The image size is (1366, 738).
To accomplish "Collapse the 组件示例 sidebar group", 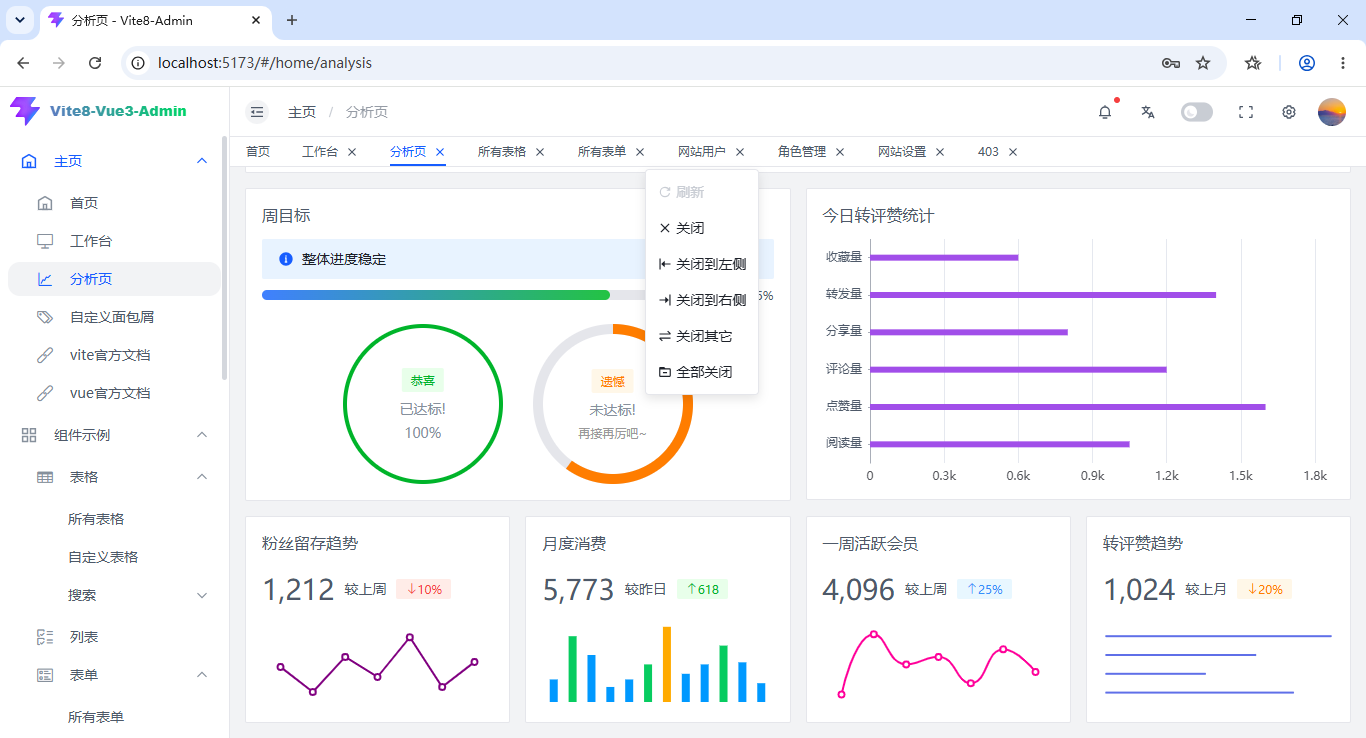I will click(202, 435).
